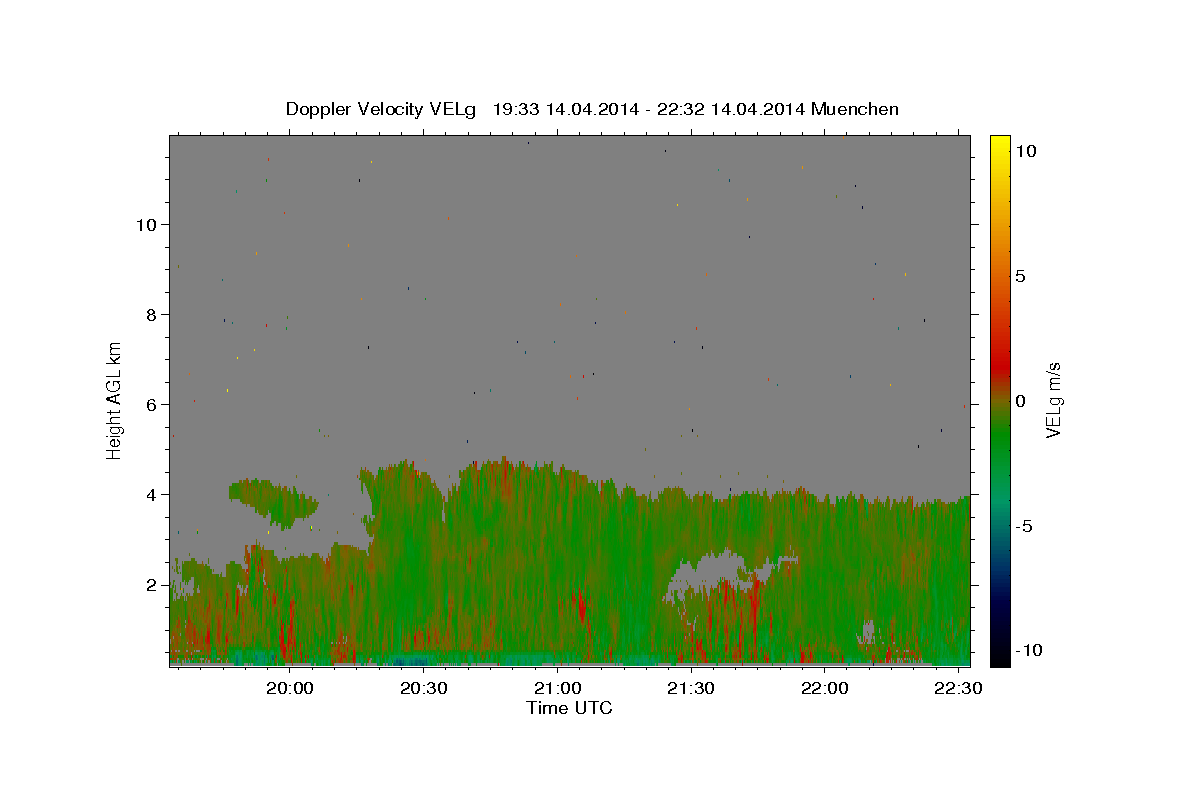The image size is (1200, 800).
Task: Click the 20:30 time tick label
Action: point(424,688)
